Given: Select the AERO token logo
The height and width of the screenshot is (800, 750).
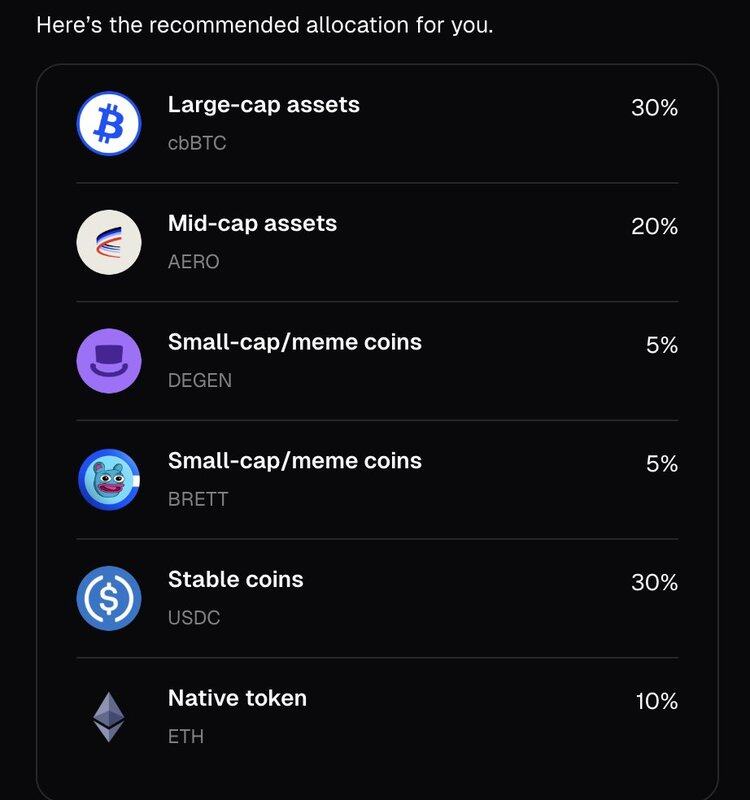Looking at the screenshot, I should (x=109, y=242).
